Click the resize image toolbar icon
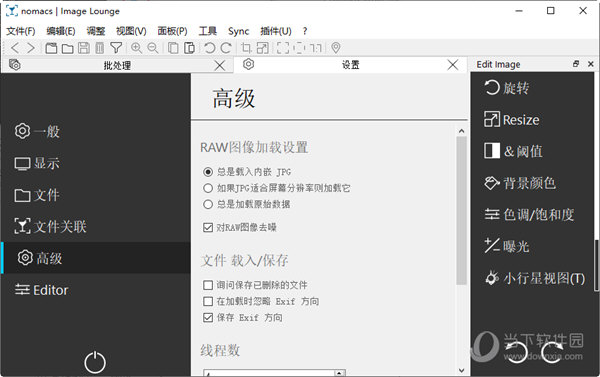This screenshot has width=600, height=377. click(262, 48)
